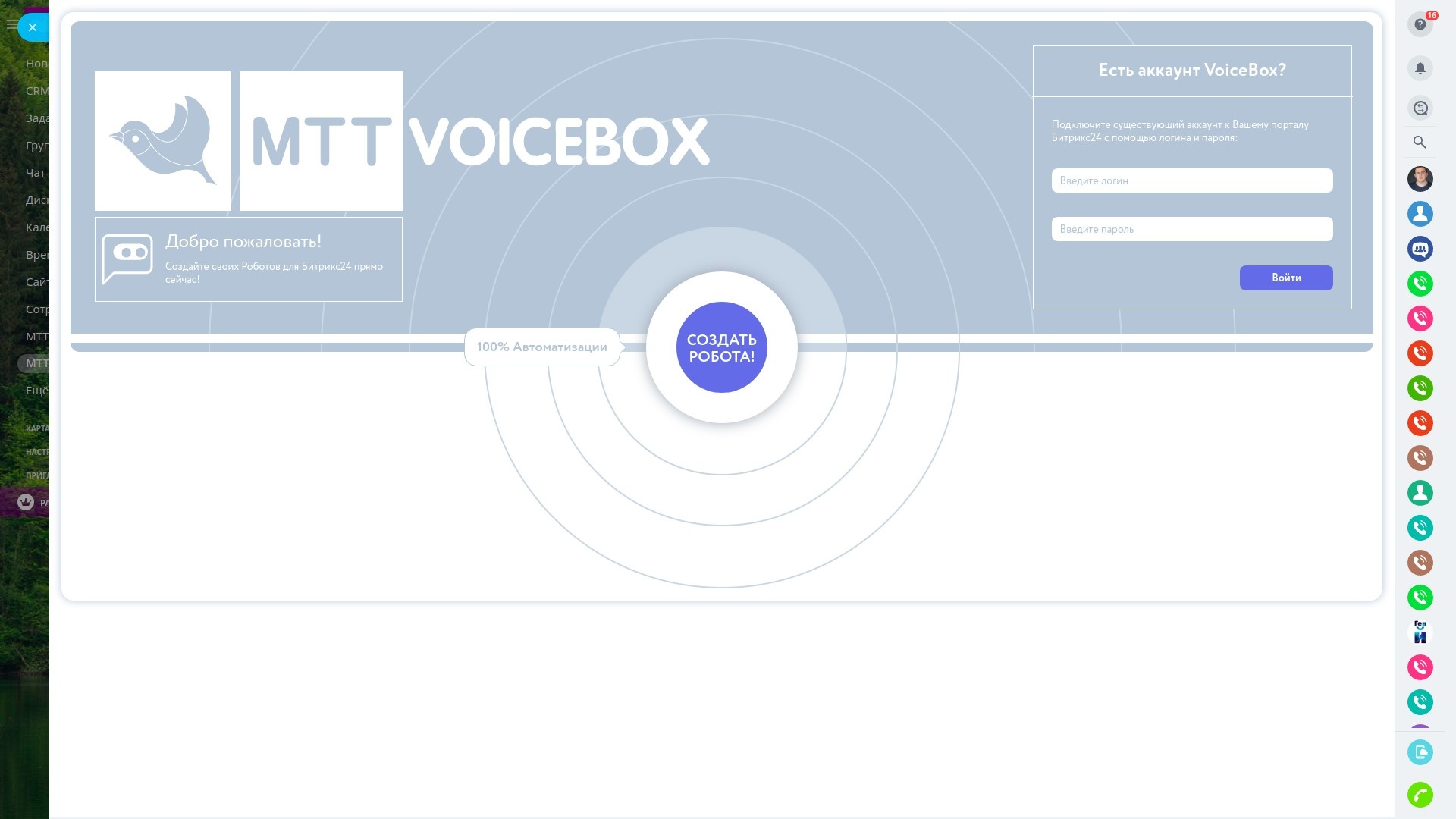This screenshot has width=1456, height=819.
Task: Click the green phone dialer button
Action: [x=1420, y=795]
